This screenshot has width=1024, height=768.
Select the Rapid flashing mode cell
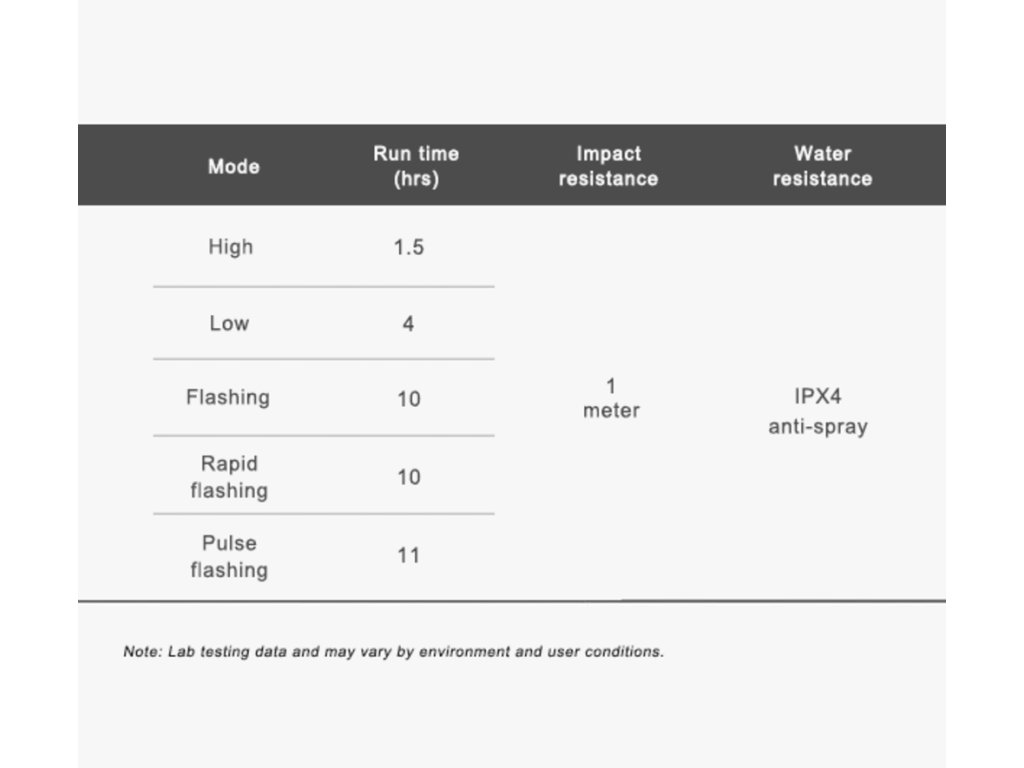click(x=229, y=477)
